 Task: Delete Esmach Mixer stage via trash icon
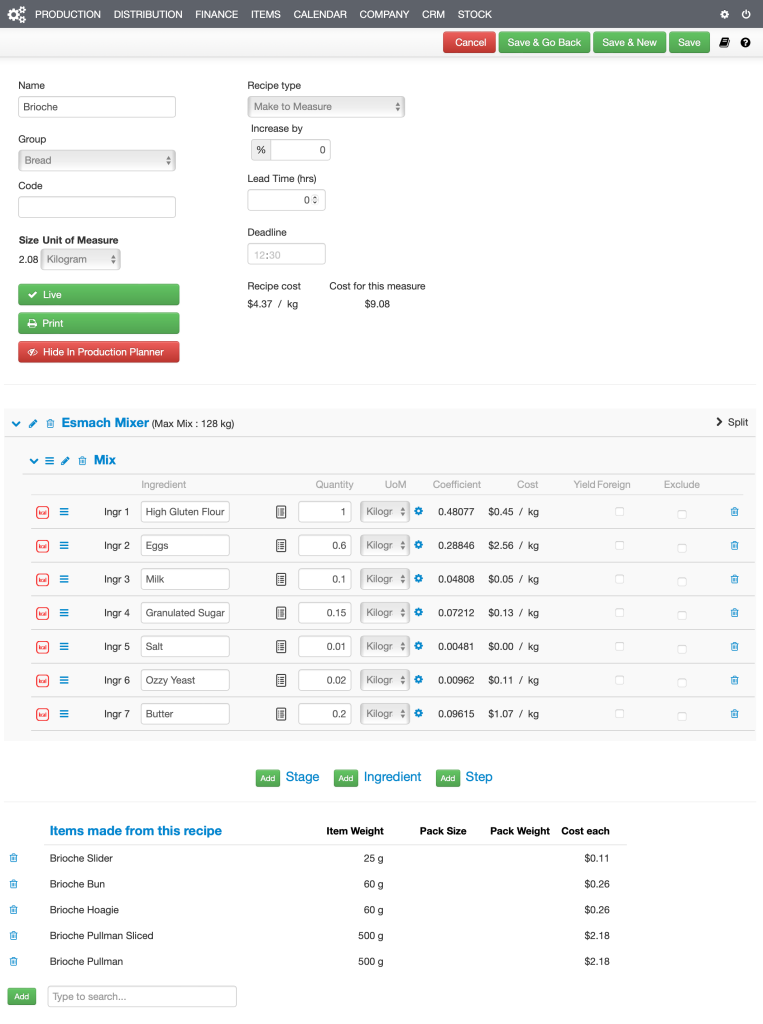point(50,424)
